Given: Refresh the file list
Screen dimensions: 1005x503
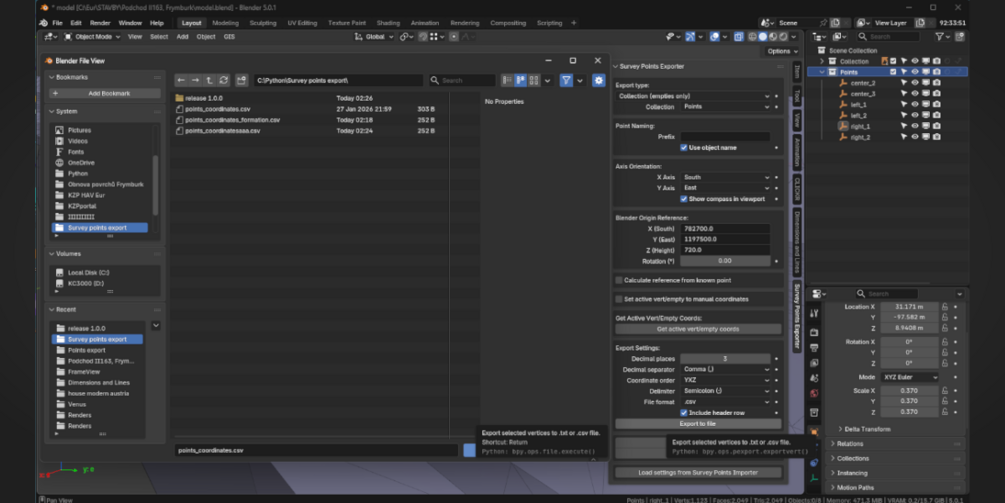Looking at the screenshot, I should click(224, 80).
